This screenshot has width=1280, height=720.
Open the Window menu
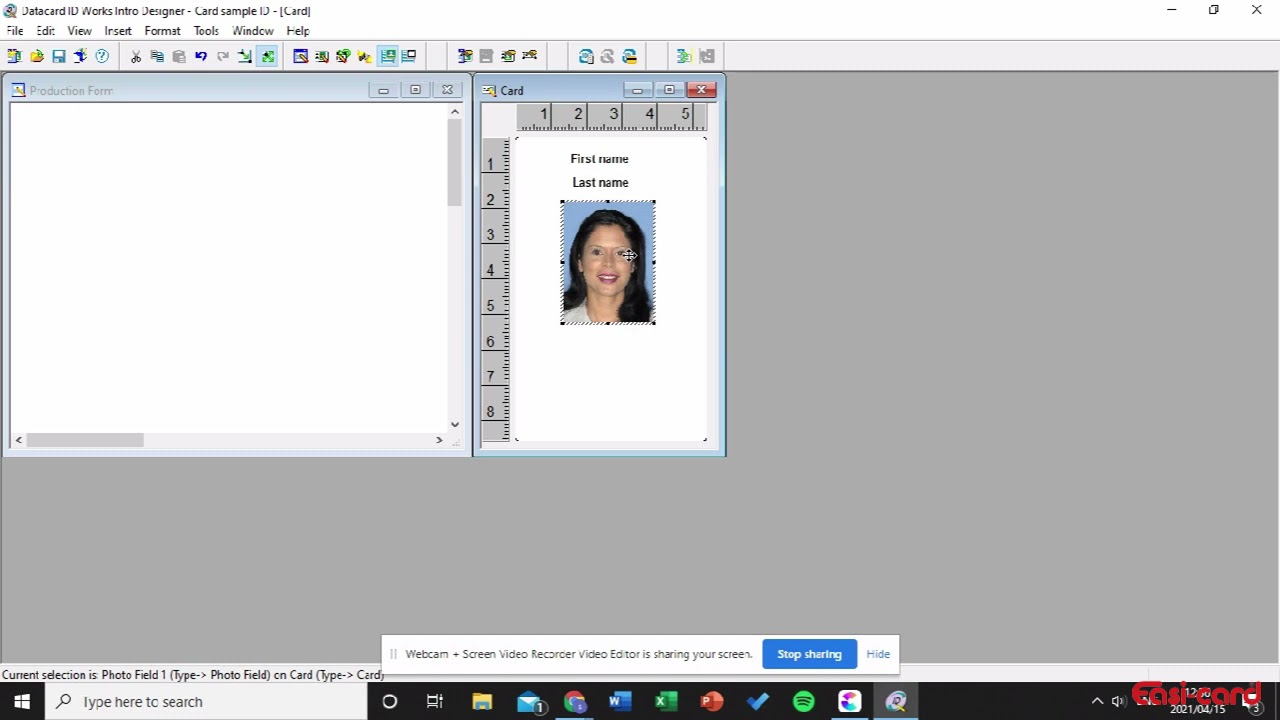pos(253,31)
